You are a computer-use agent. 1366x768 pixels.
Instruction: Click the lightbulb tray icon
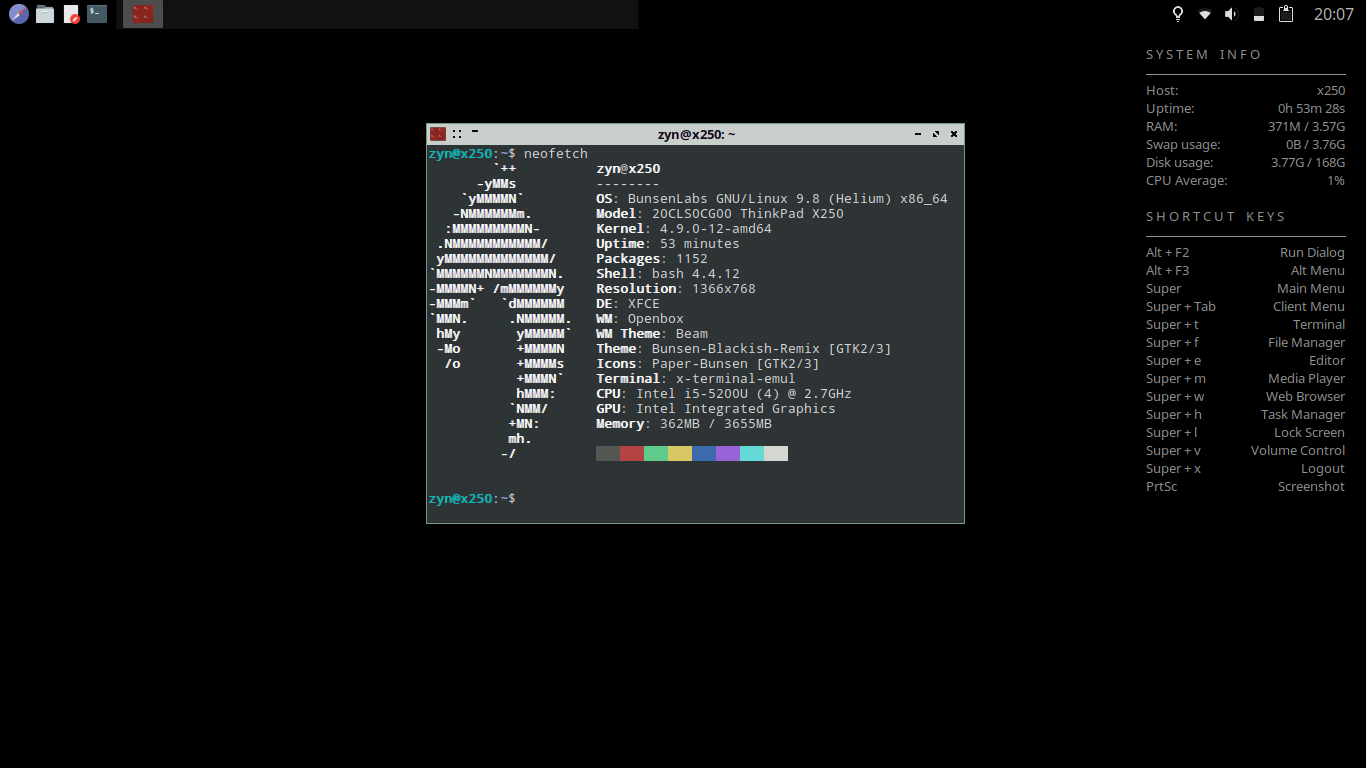coord(1178,14)
